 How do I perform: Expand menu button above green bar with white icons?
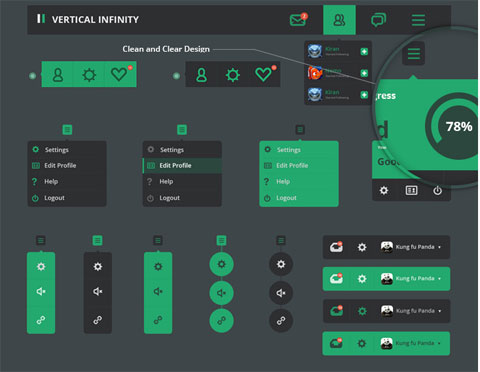pos(41,240)
